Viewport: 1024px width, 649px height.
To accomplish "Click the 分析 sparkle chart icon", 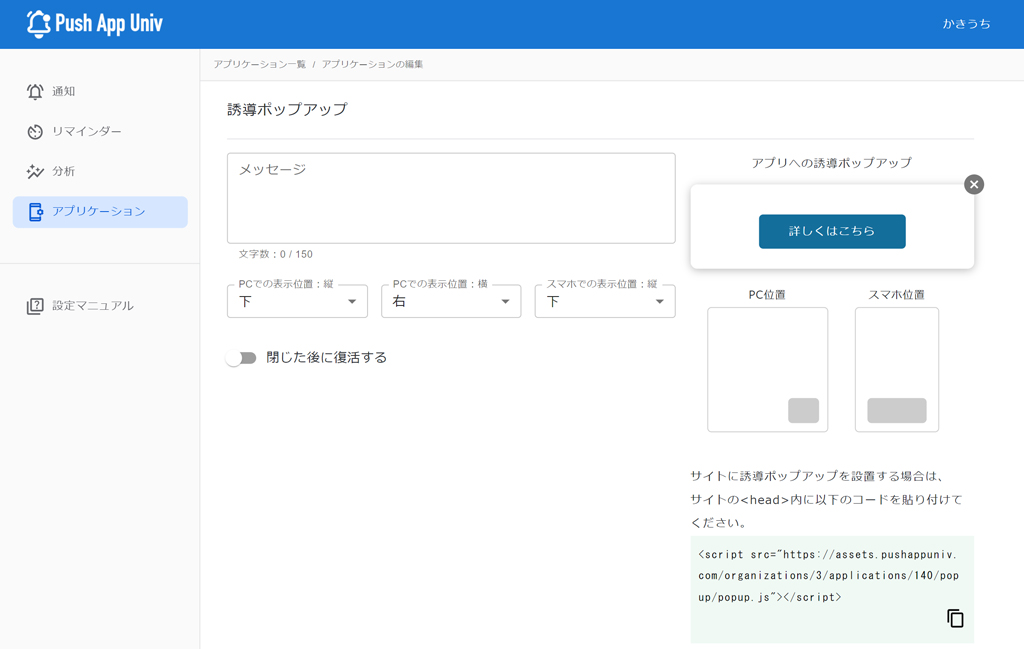I will [x=35, y=172].
